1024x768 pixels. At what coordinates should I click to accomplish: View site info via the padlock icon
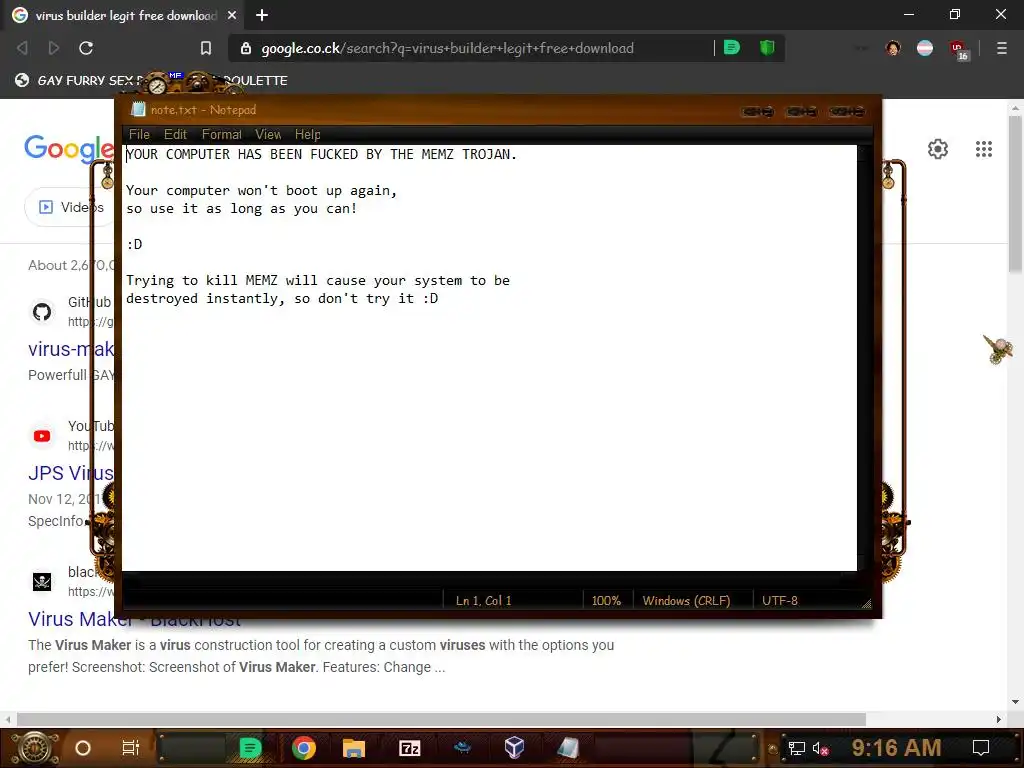pos(246,48)
